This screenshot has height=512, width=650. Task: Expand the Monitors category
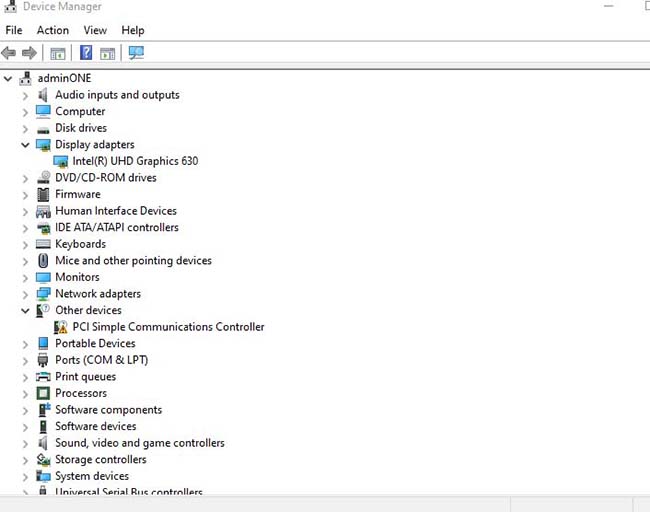25,278
